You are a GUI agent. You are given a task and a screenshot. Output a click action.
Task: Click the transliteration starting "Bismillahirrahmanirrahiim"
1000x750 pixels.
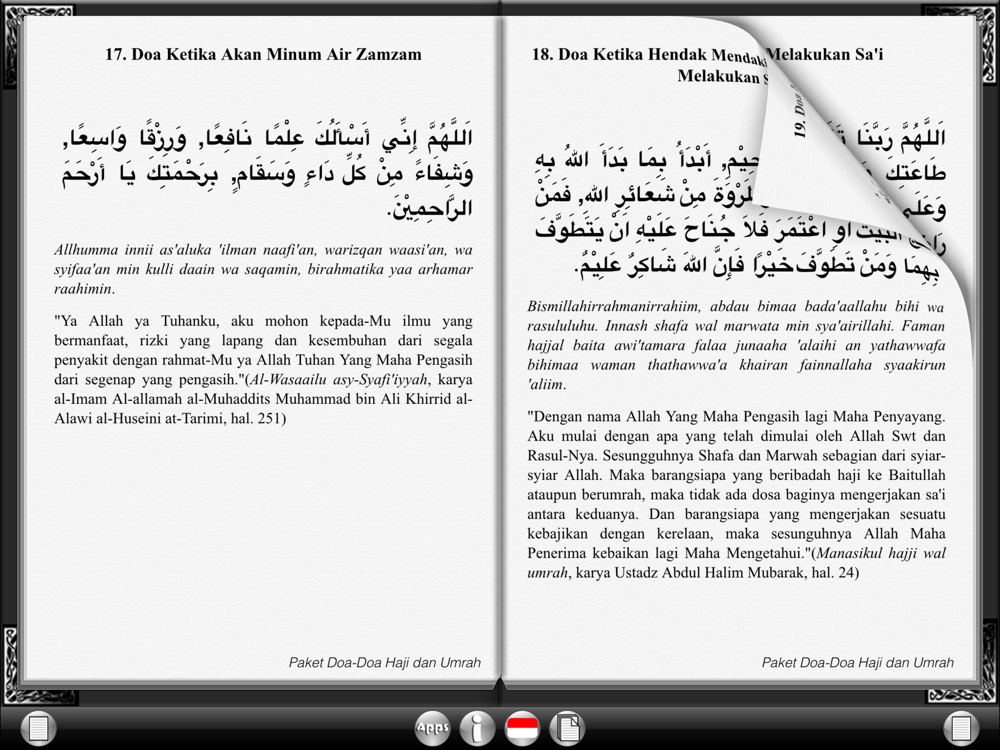(737, 346)
